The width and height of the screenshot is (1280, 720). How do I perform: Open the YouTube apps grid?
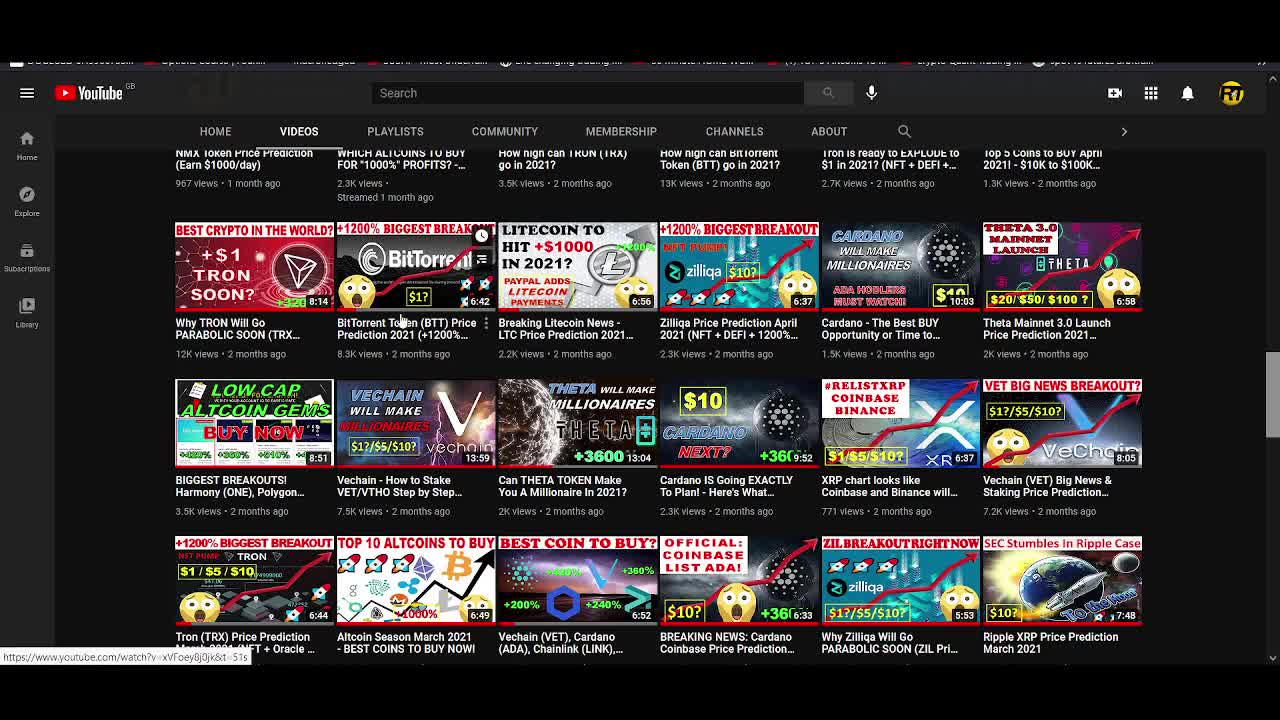tap(1151, 93)
